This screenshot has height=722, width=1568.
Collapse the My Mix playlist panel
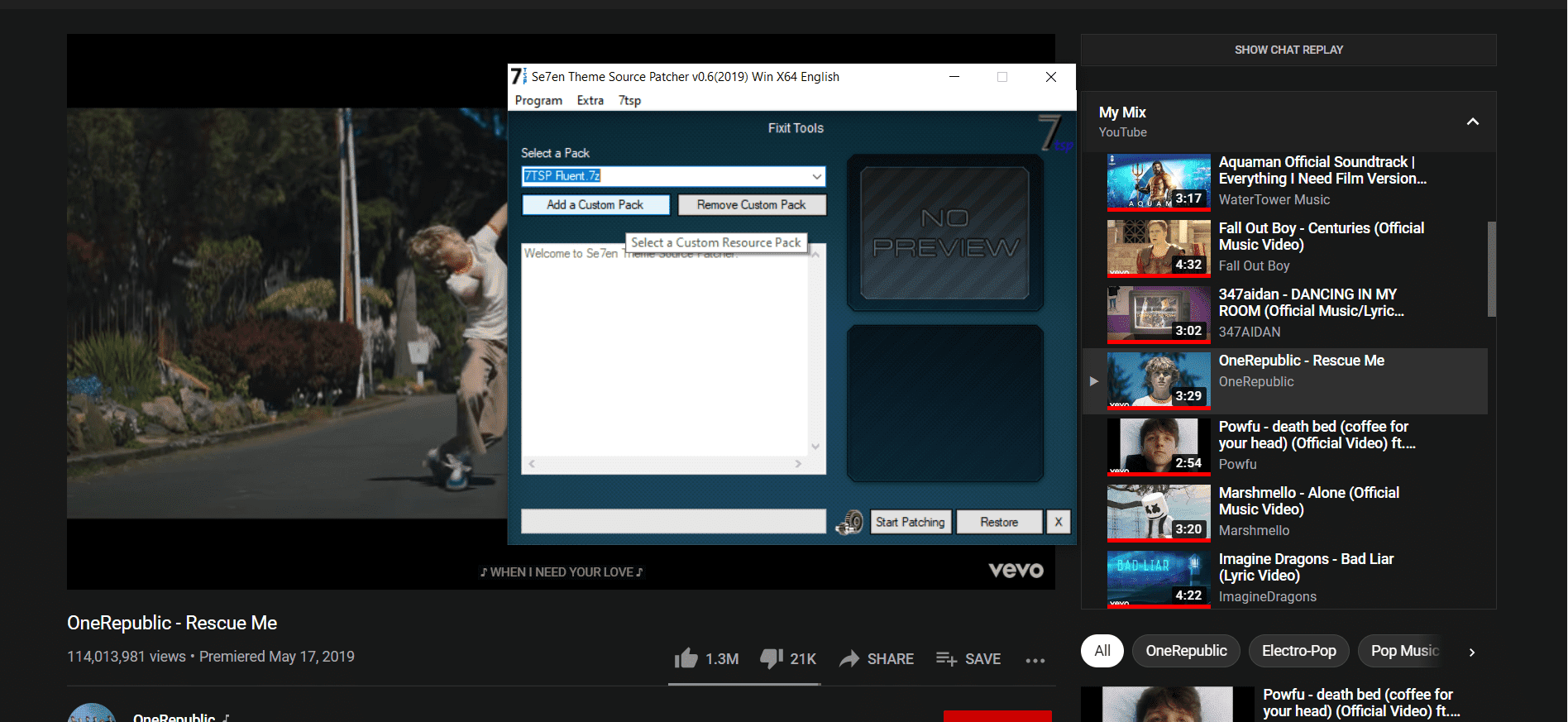[1472, 122]
